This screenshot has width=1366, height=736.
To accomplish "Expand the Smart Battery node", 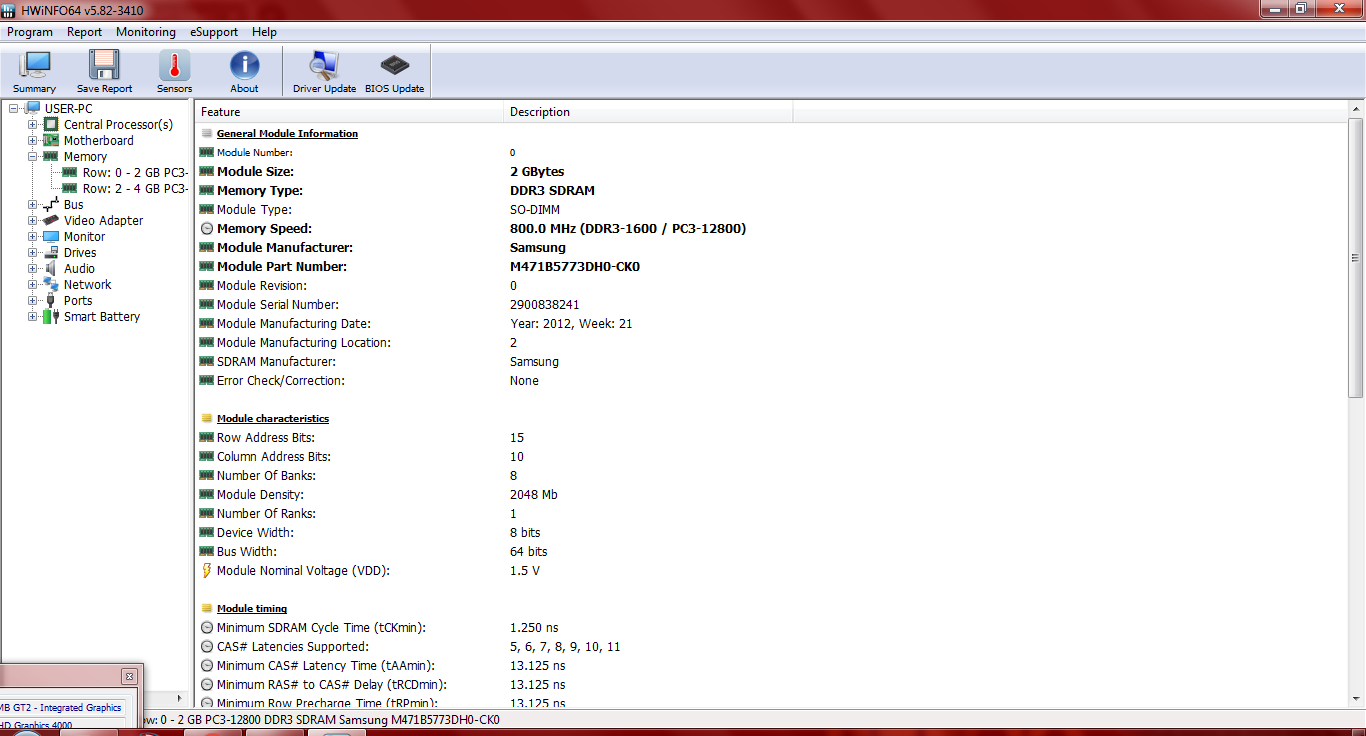I will [x=33, y=316].
